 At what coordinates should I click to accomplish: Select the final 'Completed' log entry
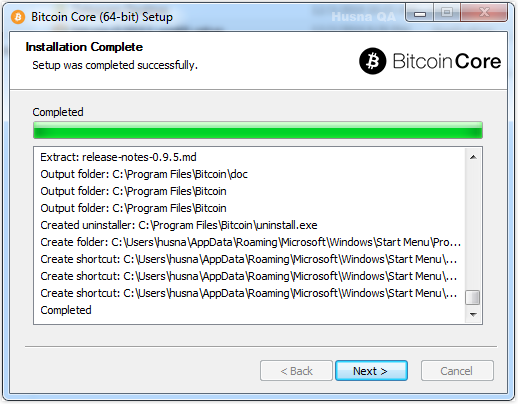[66, 310]
